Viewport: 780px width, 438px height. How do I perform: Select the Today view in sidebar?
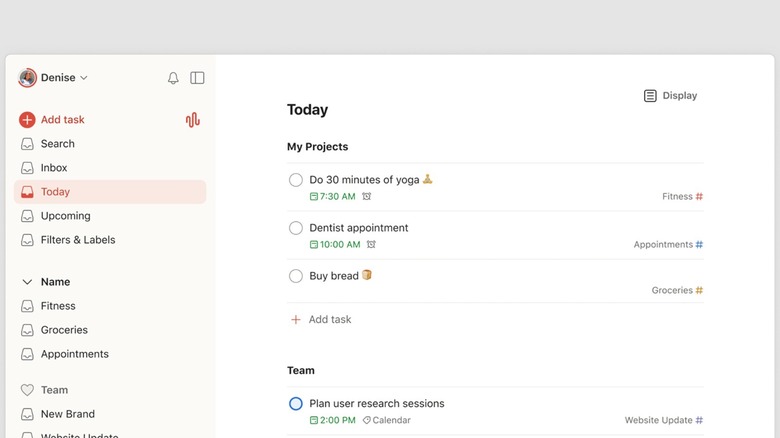(x=110, y=192)
